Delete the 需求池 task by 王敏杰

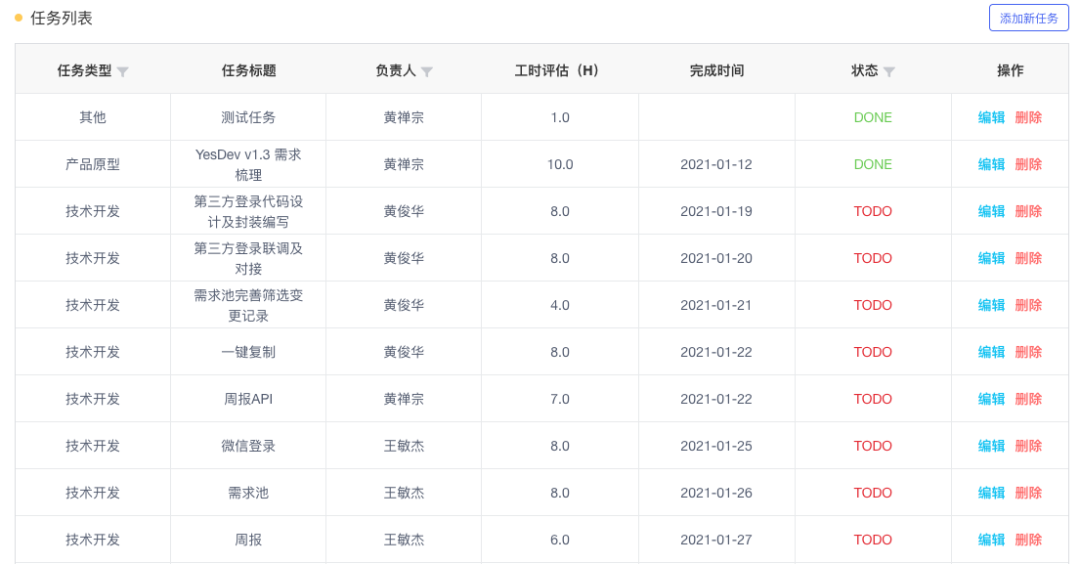pos(1028,492)
